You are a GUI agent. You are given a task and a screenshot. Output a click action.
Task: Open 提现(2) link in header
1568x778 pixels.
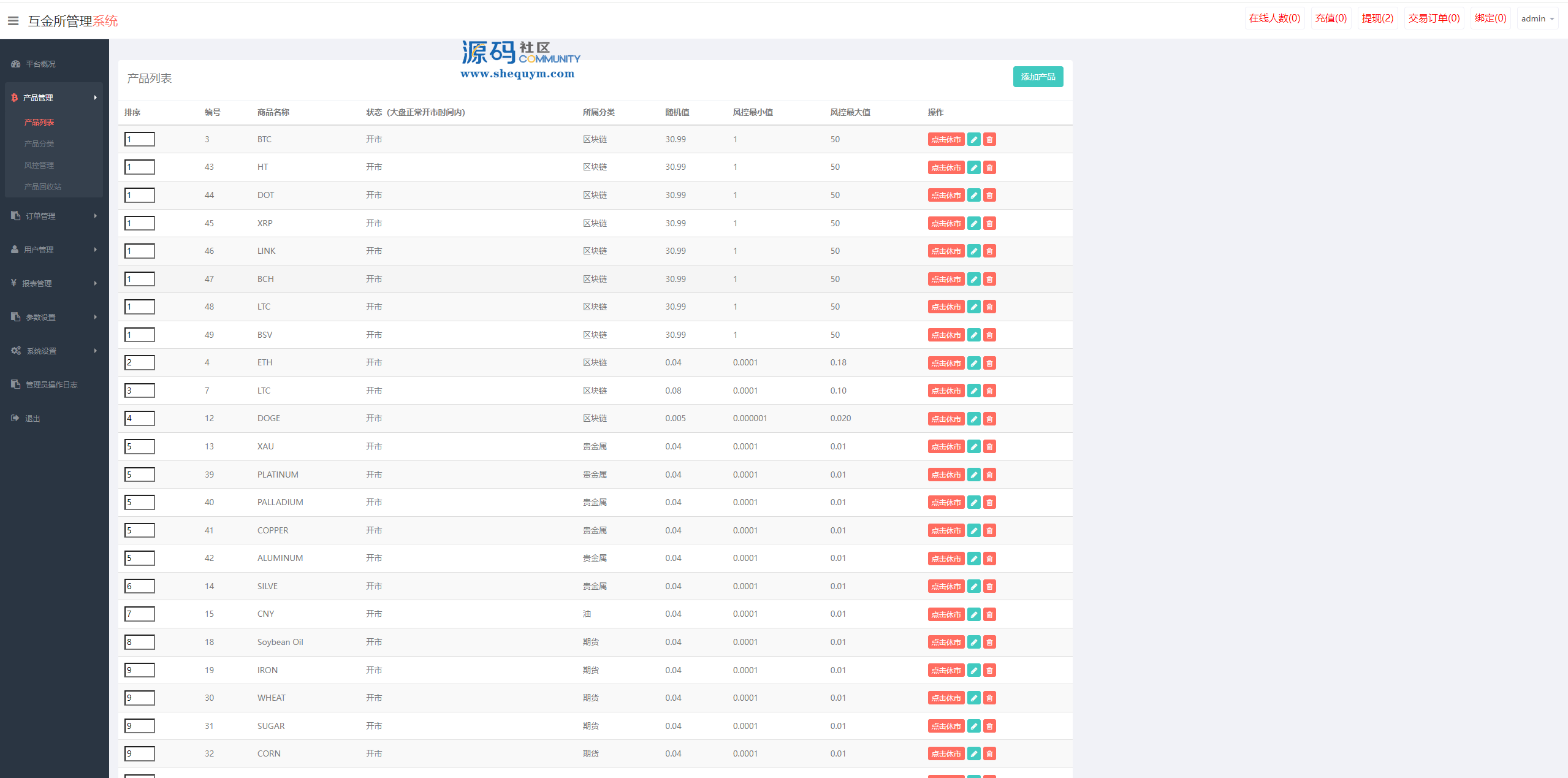click(x=1377, y=18)
